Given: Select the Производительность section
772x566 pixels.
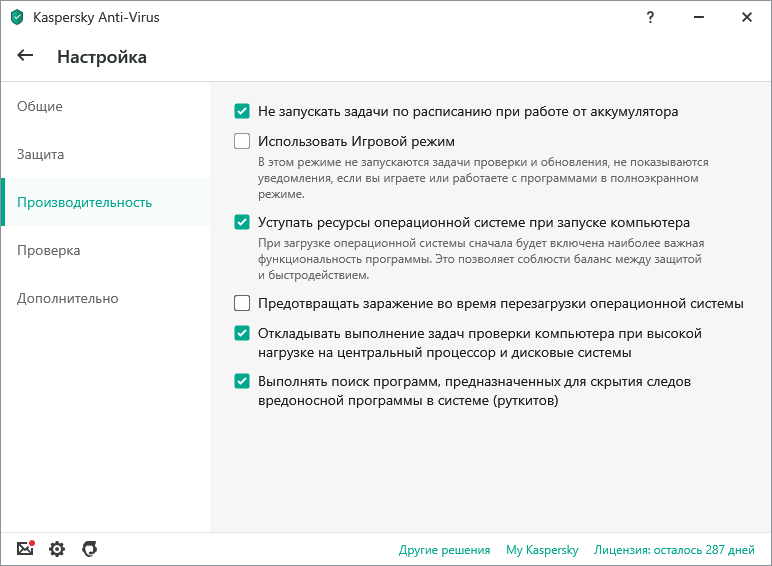Looking at the screenshot, I should click(x=105, y=202).
